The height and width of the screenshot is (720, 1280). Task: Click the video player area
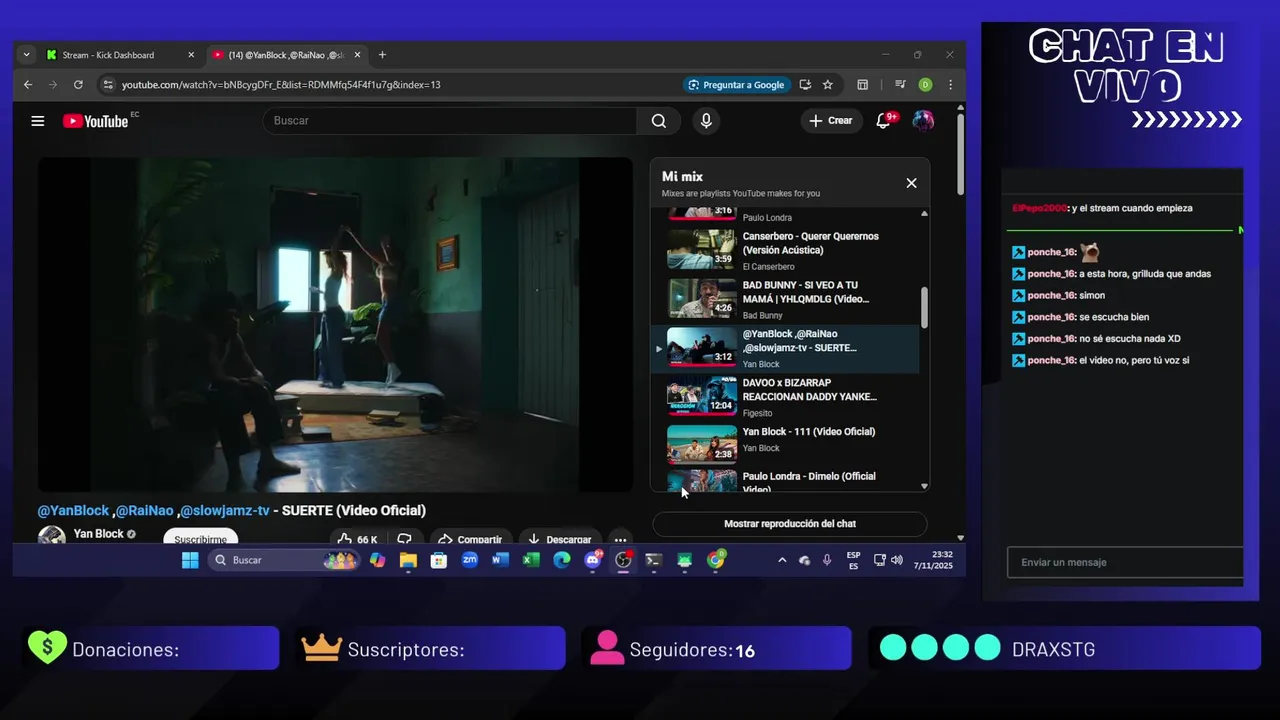click(335, 324)
